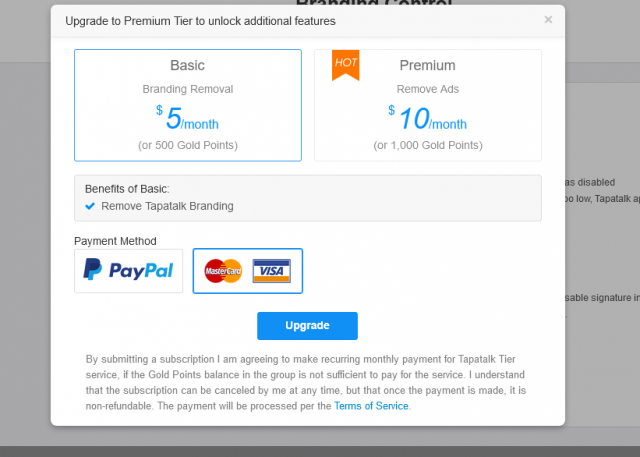Click the "Payment Method" label
Viewport: 640px width, 457px height.
(115, 241)
